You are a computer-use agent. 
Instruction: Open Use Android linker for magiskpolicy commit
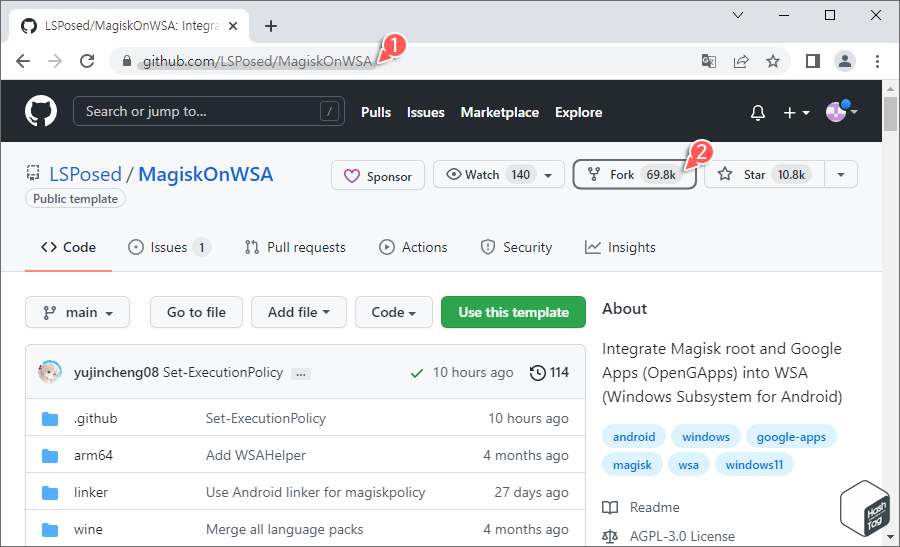pyautogui.click(x=315, y=492)
